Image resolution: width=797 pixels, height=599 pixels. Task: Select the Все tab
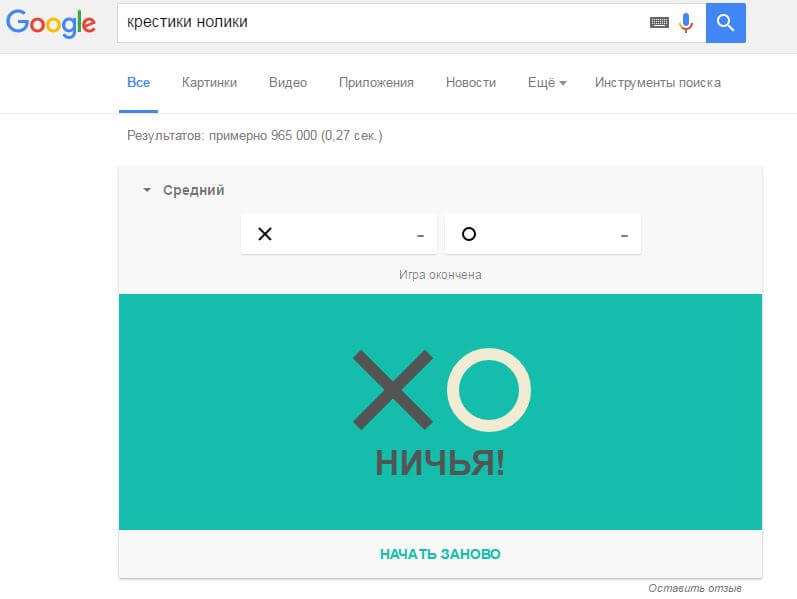(x=138, y=82)
